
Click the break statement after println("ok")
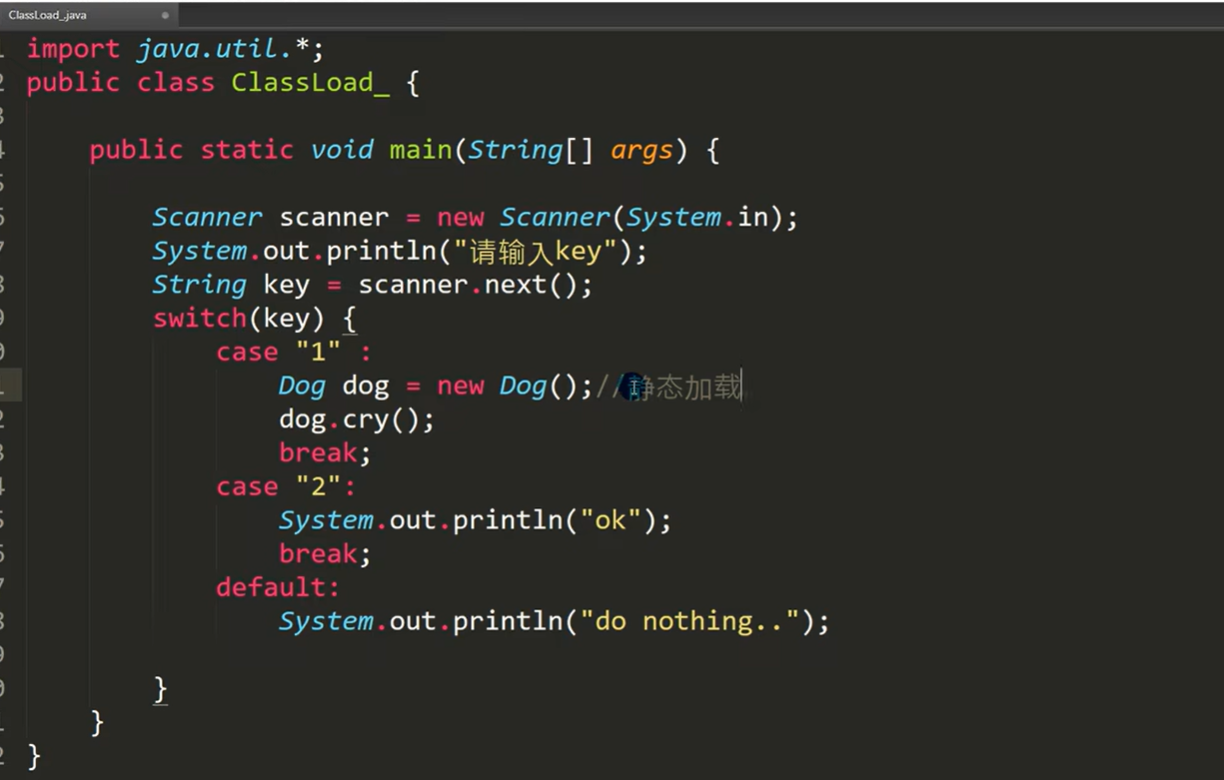[x=325, y=554]
